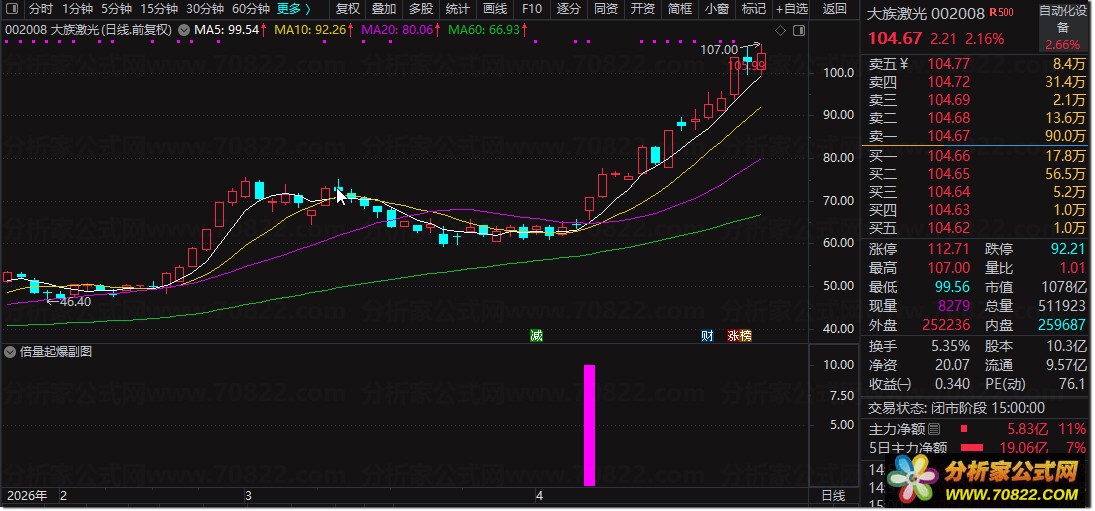Click the 叠加 overlay button
The image size is (1095, 511).
tap(383, 9)
